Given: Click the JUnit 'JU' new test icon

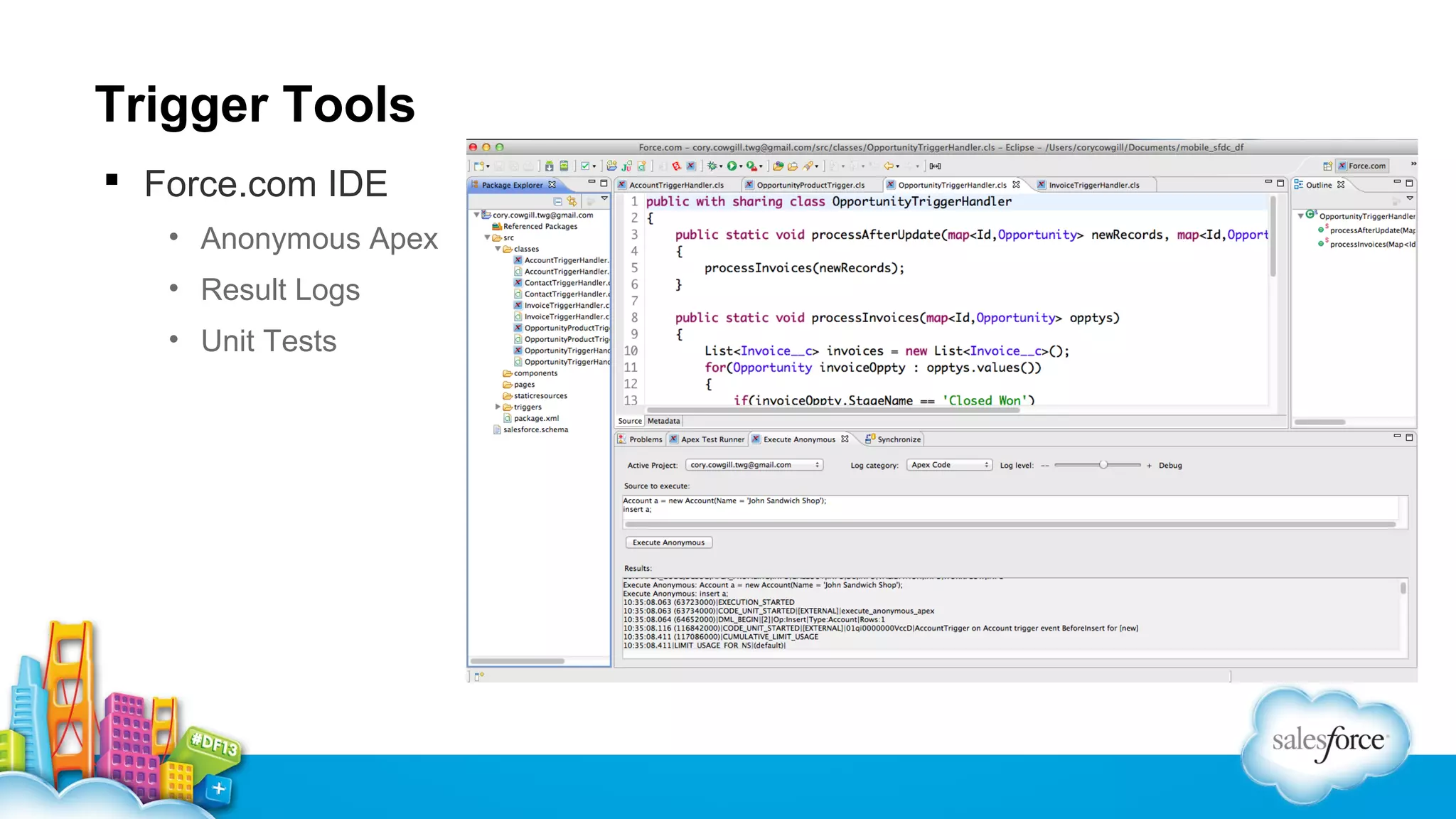Looking at the screenshot, I should click(x=626, y=166).
